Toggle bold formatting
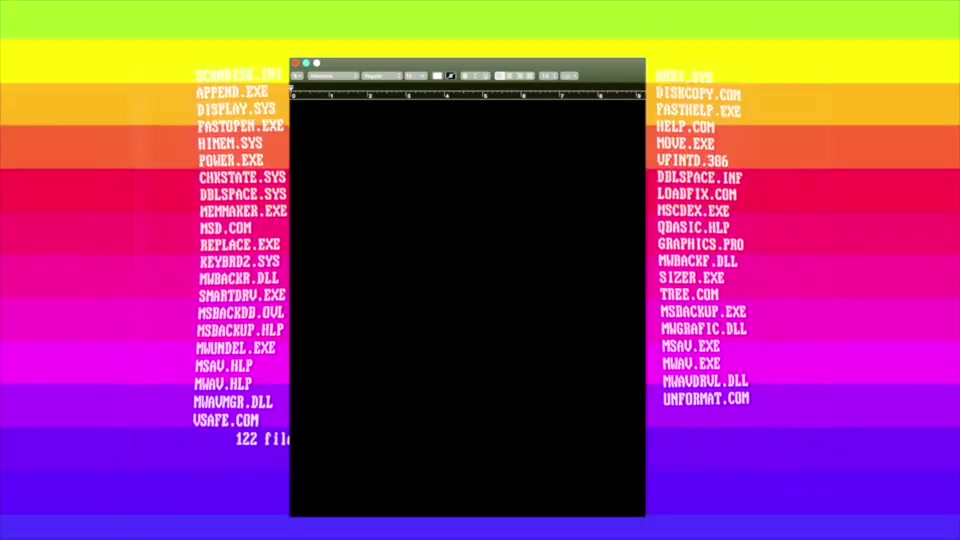The width and height of the screenshot is (960, 540). point(465,76)
